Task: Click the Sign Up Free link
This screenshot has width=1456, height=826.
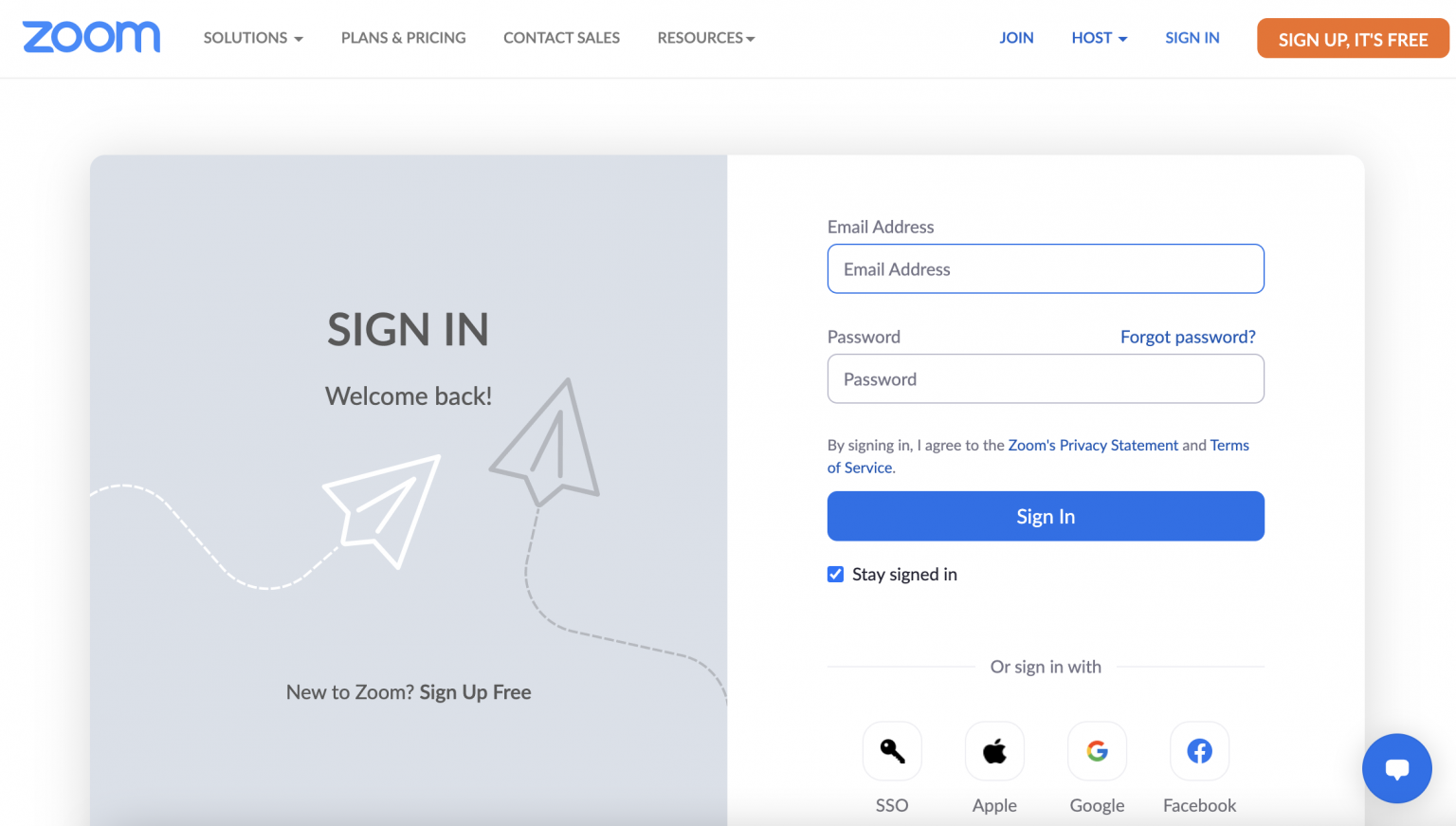Action: coord(475,692)
